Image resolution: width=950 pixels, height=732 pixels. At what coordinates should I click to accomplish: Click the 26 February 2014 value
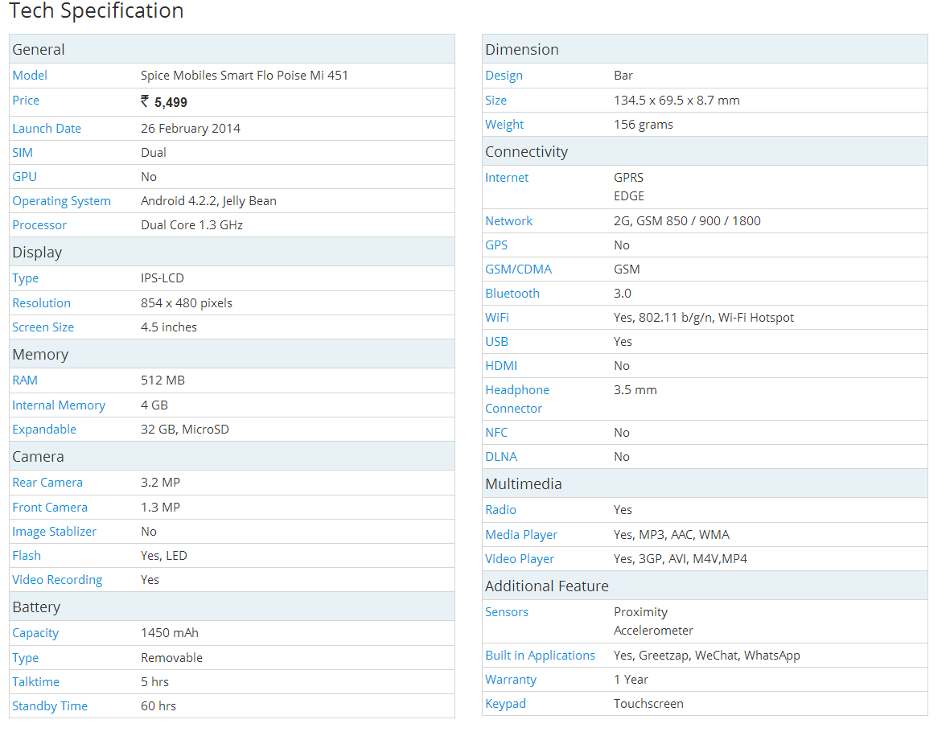190,128
